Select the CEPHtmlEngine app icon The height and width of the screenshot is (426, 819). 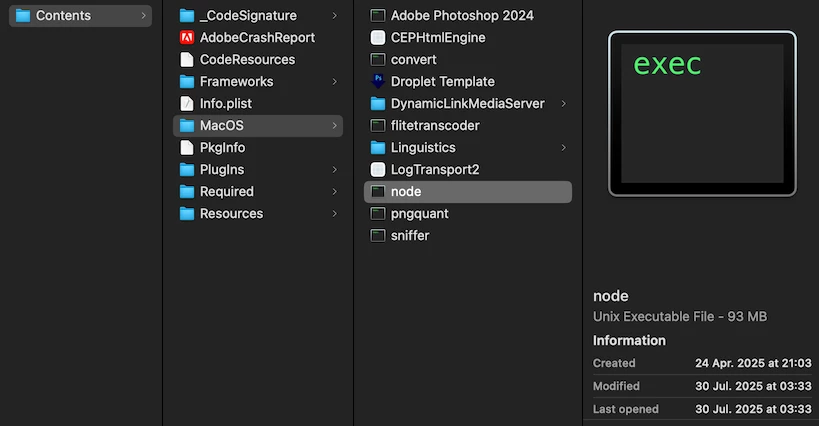tap(378, 38)
